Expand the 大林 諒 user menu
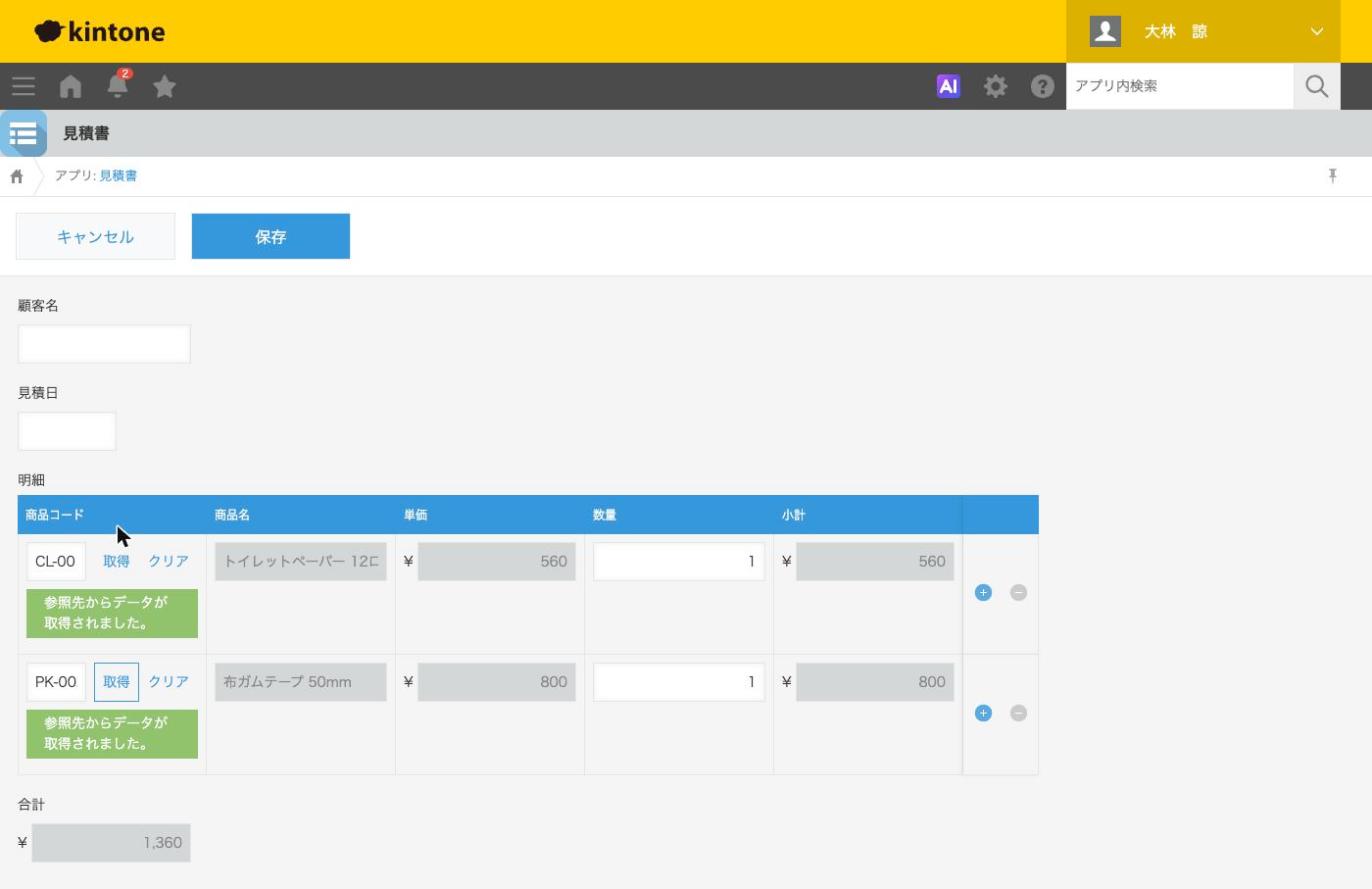Screen dimensions: 1372x889 click(x=1317, y=32)
